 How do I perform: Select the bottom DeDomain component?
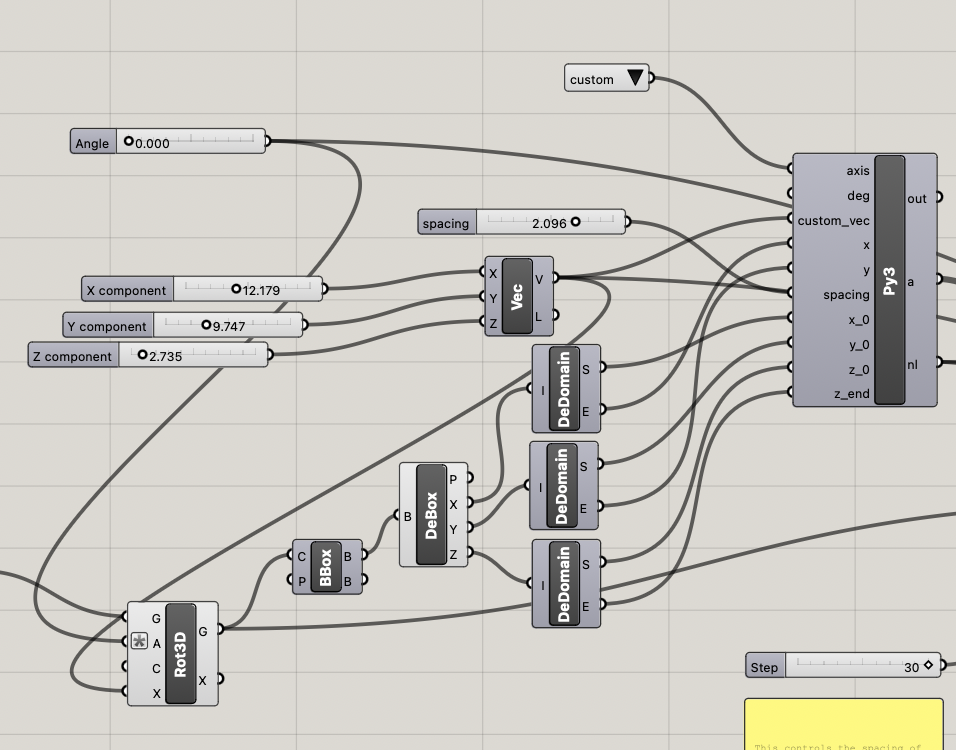pos(564,584)
